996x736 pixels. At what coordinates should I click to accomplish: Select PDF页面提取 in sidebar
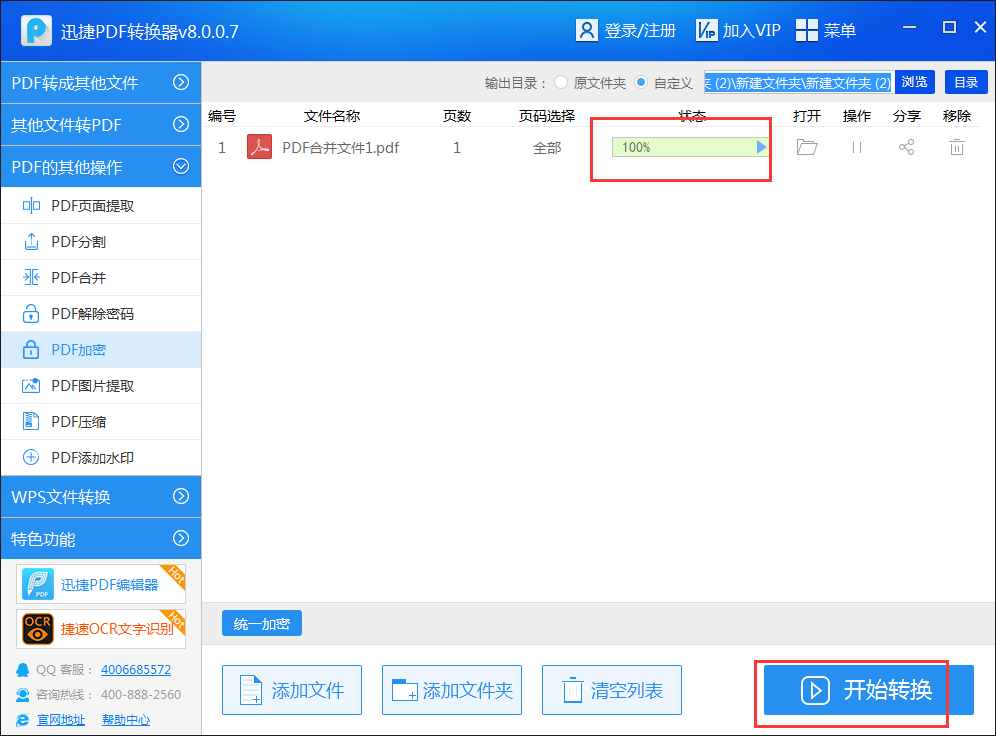coord(101,205)
